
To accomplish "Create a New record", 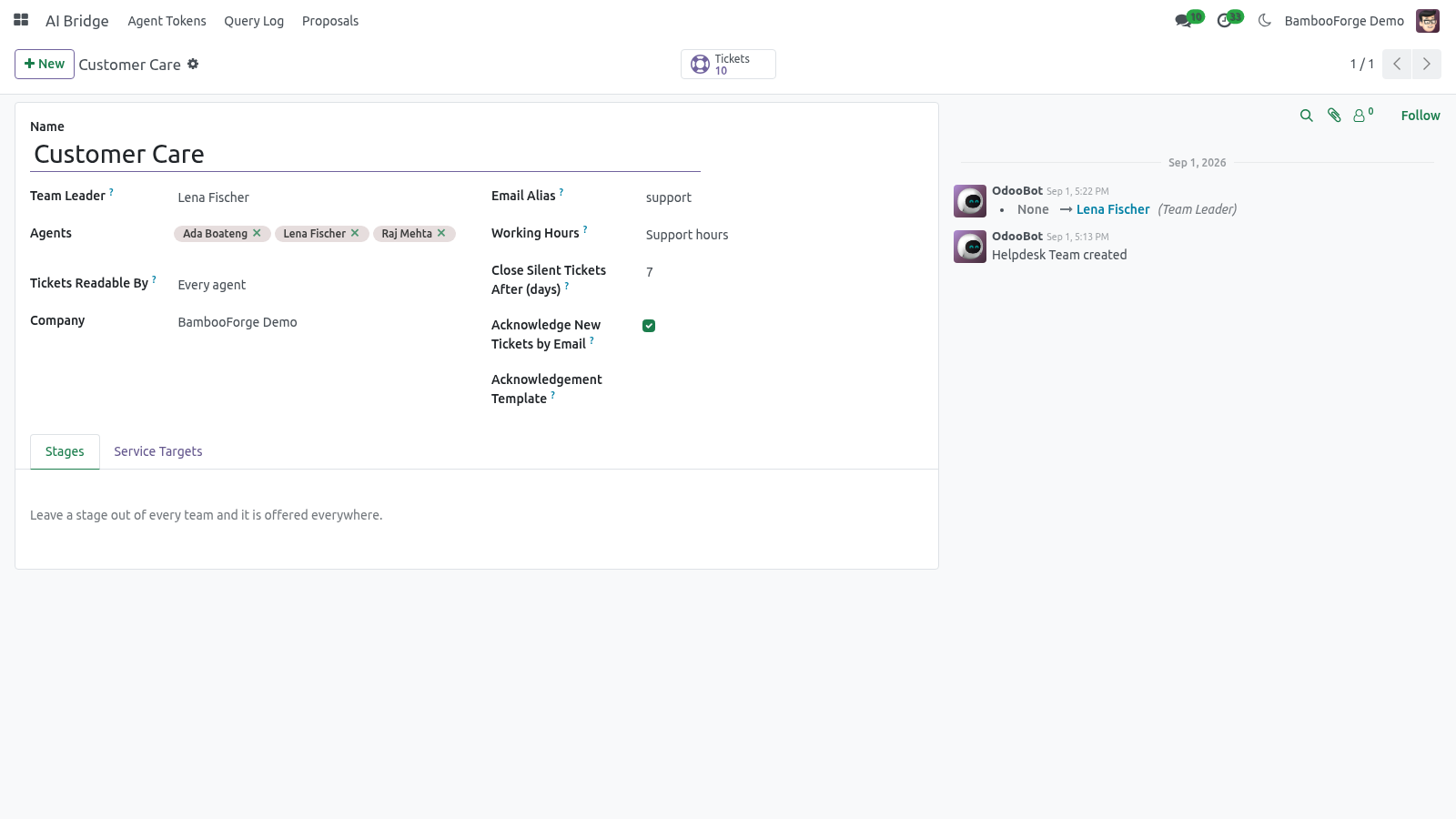I will click(45, 64).
